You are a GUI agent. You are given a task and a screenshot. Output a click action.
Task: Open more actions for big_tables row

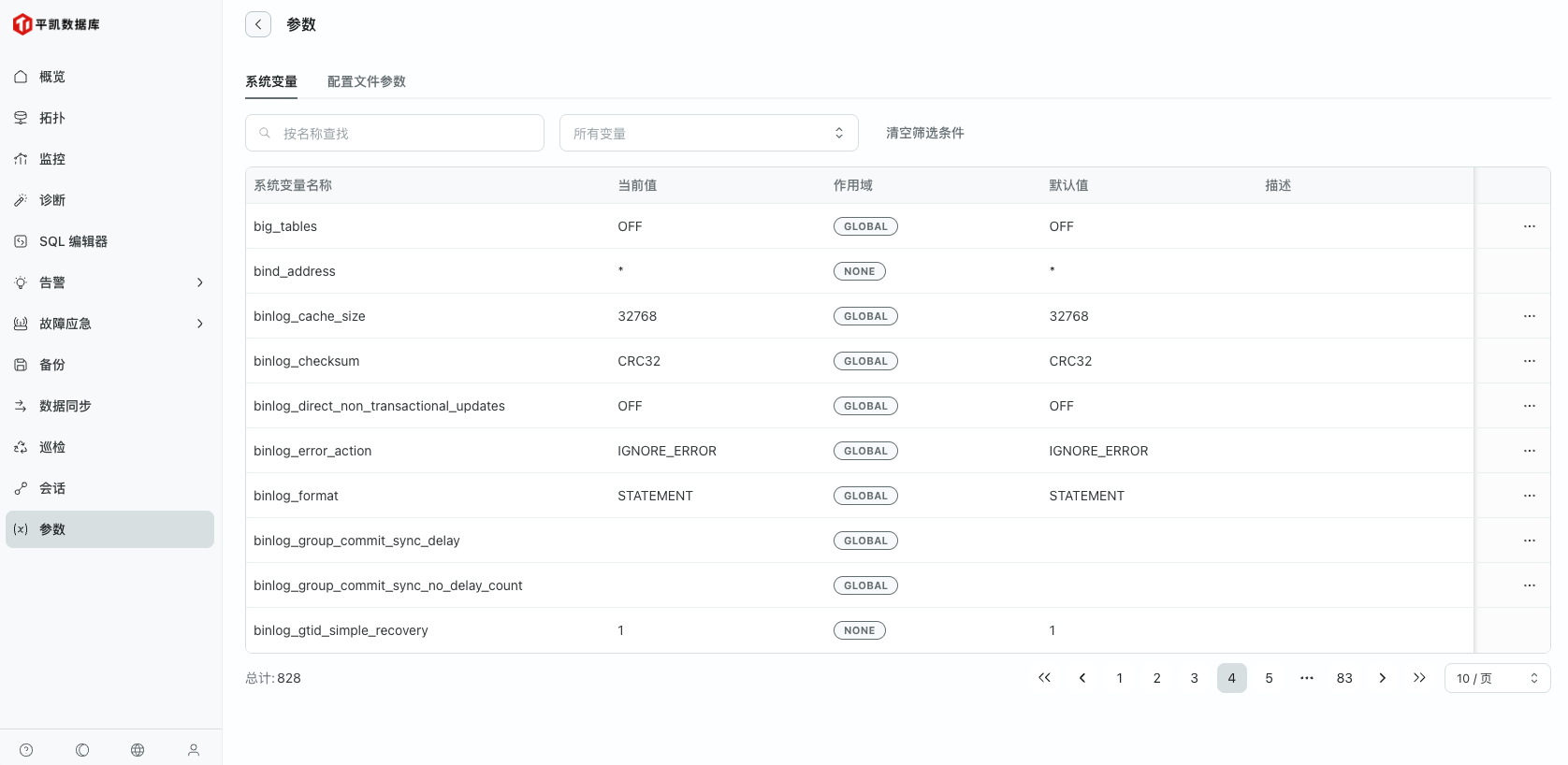pyautogui.click(x=1529, y=226)
